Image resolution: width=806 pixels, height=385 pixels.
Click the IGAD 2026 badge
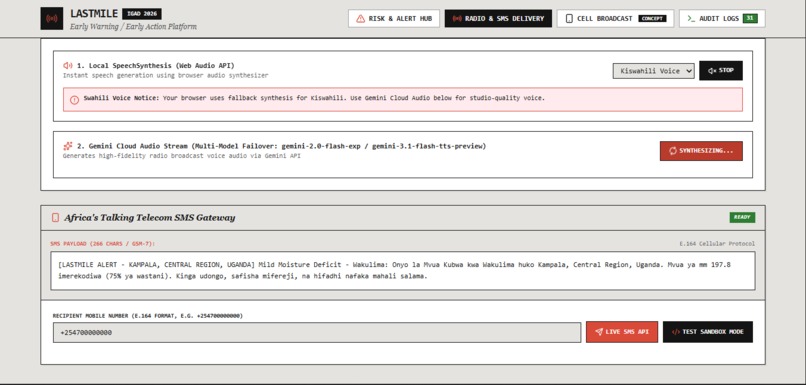[x=142, y=14]
